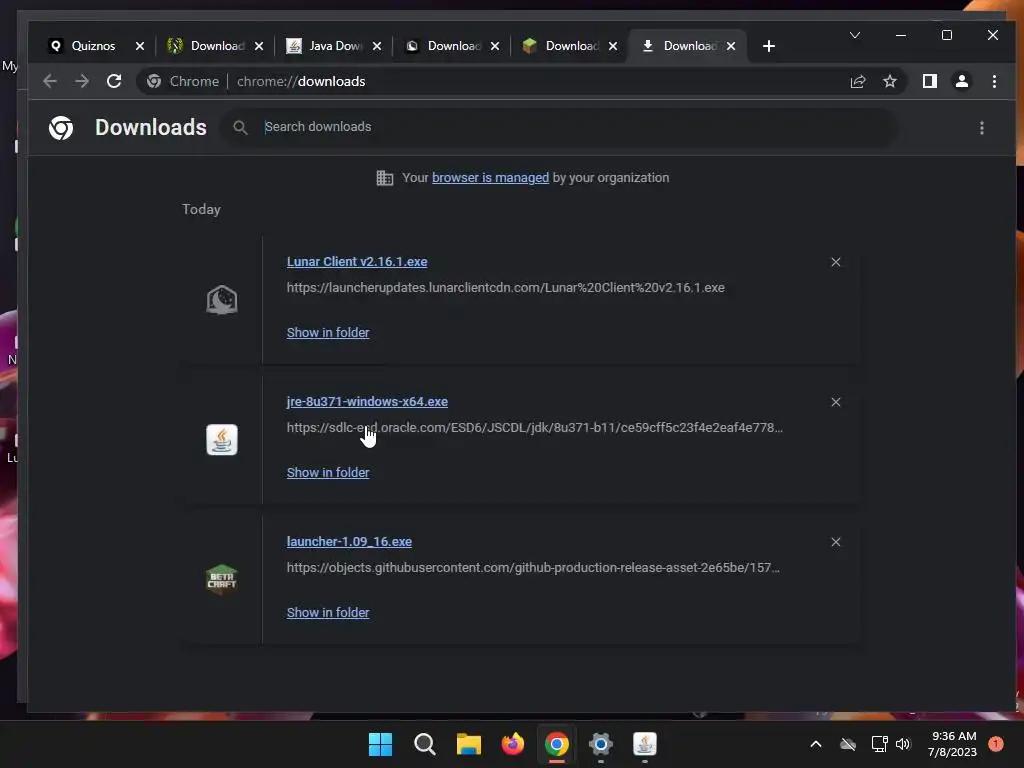Open Windows taskbar Search
This screenshot has width=1024, height=768.
tap(424, 744)
